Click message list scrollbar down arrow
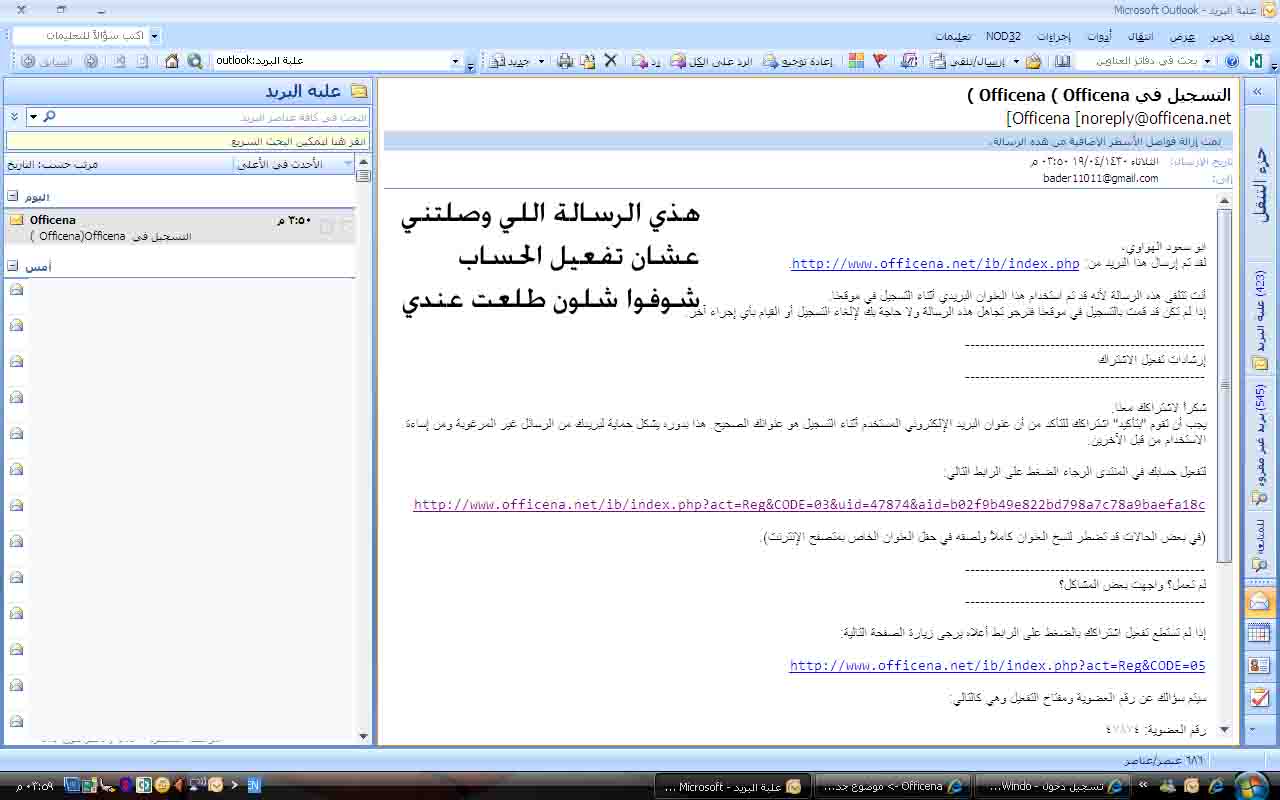The width and height of the screenshot is (1280, 800). click(x=363, y=736)
